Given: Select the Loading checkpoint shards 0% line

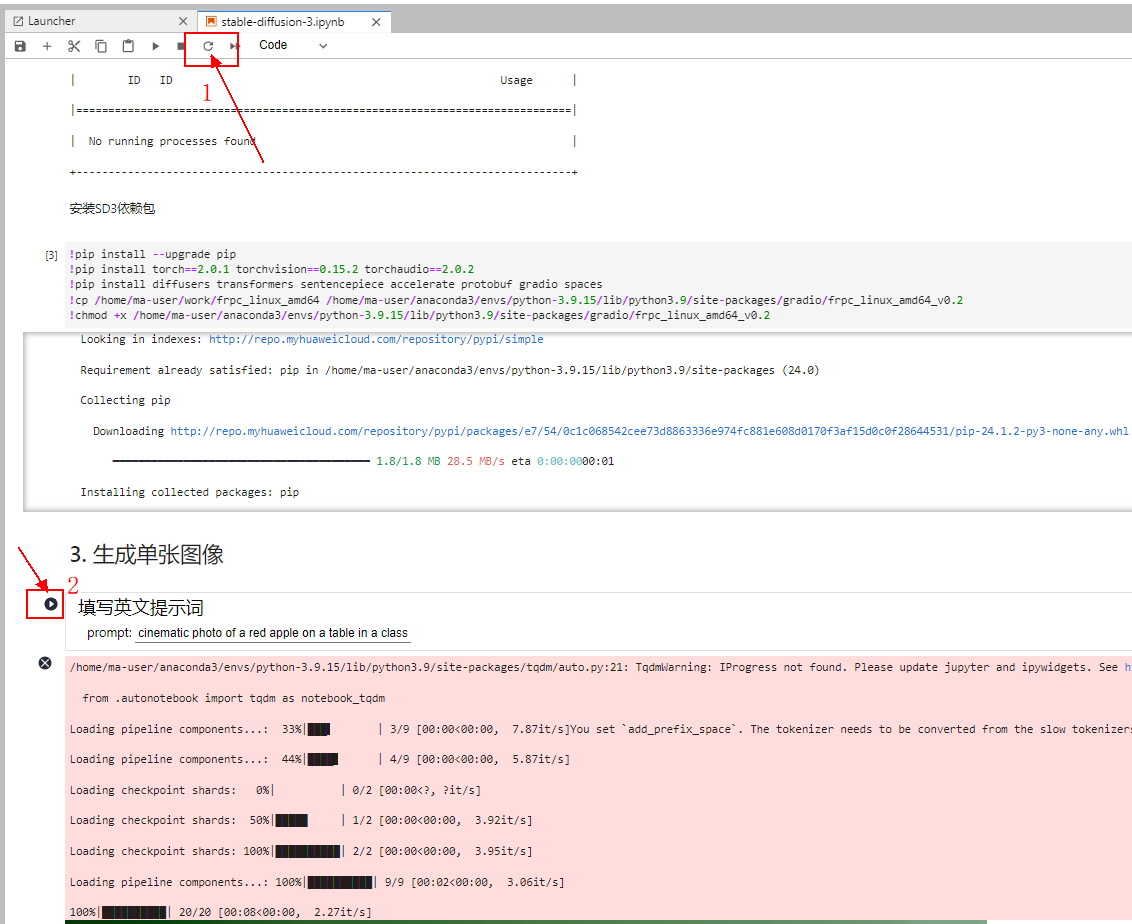Looking at the screenshot, I should click(x=275, y=790).
